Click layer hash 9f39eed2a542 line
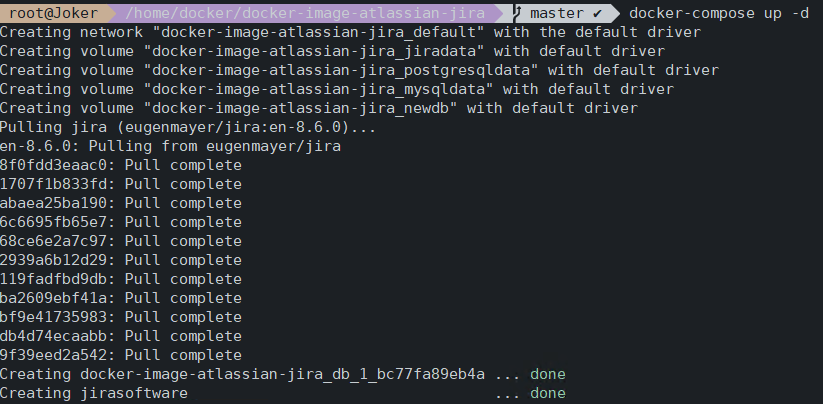The width and height of the screenshot is (823, 404). [121, 355]
